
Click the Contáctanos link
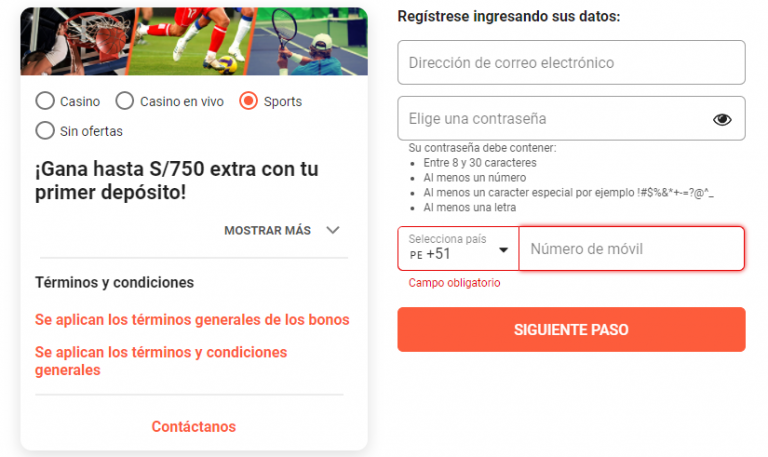193,427
